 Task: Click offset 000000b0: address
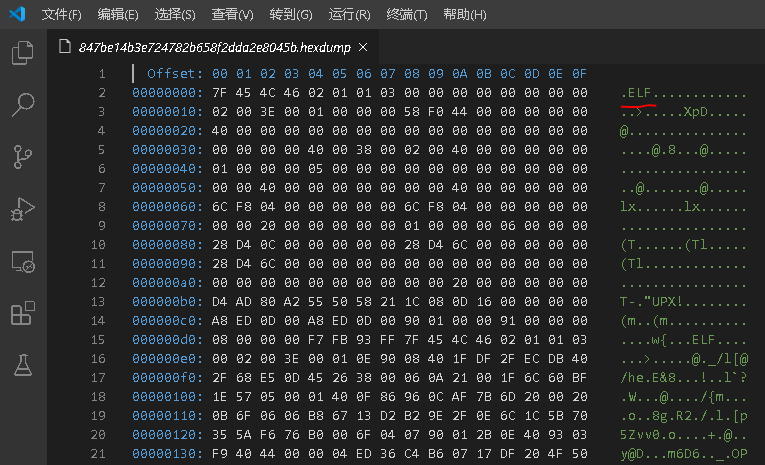pyautogui.click(x=167, y=302)
